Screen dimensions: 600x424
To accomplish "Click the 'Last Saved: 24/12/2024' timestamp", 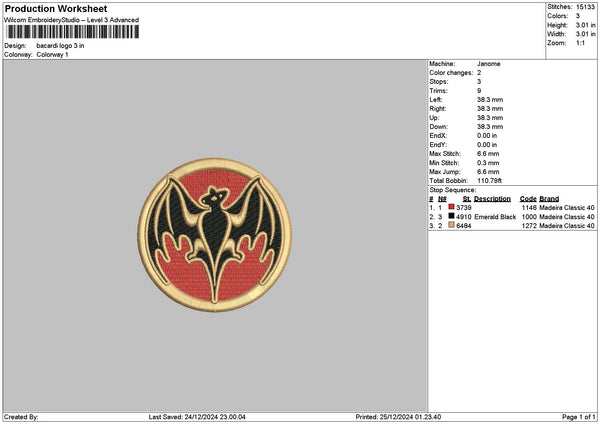I will 197,417.
